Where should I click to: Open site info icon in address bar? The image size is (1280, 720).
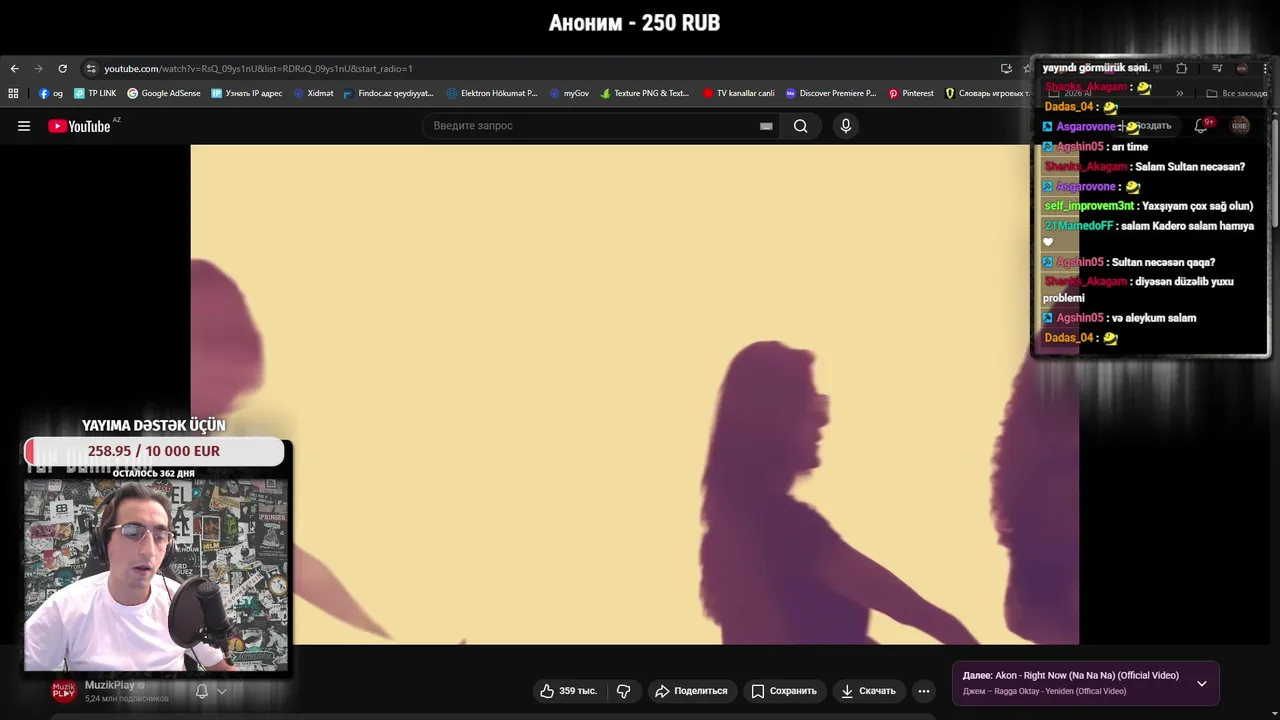[91, 68]
